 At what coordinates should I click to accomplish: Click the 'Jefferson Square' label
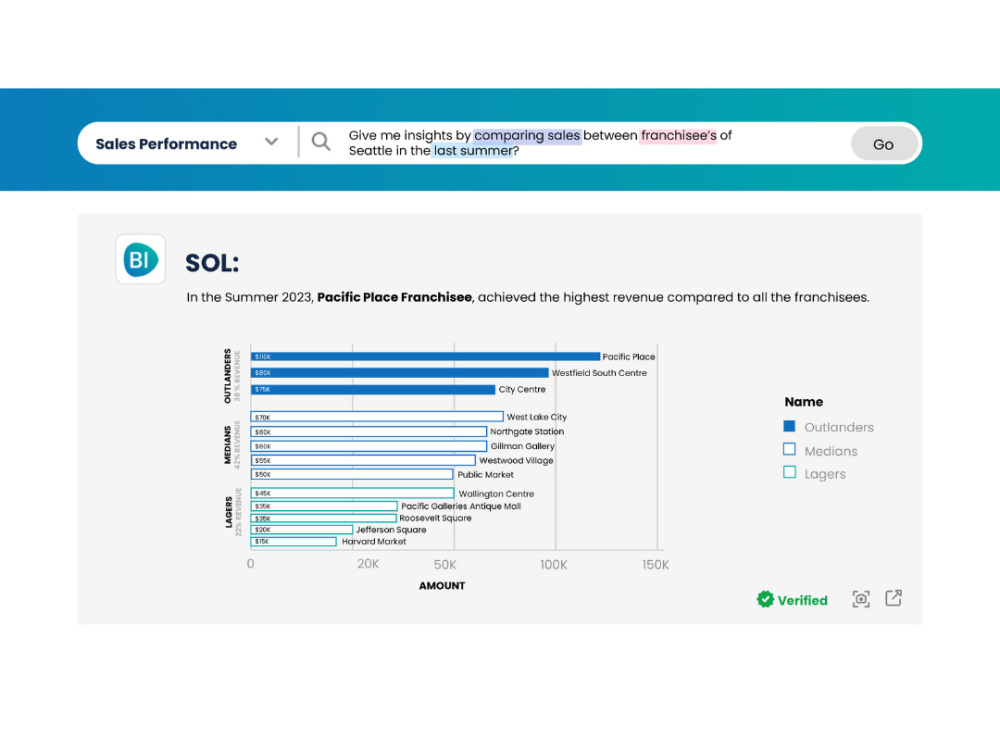[391, 529]
